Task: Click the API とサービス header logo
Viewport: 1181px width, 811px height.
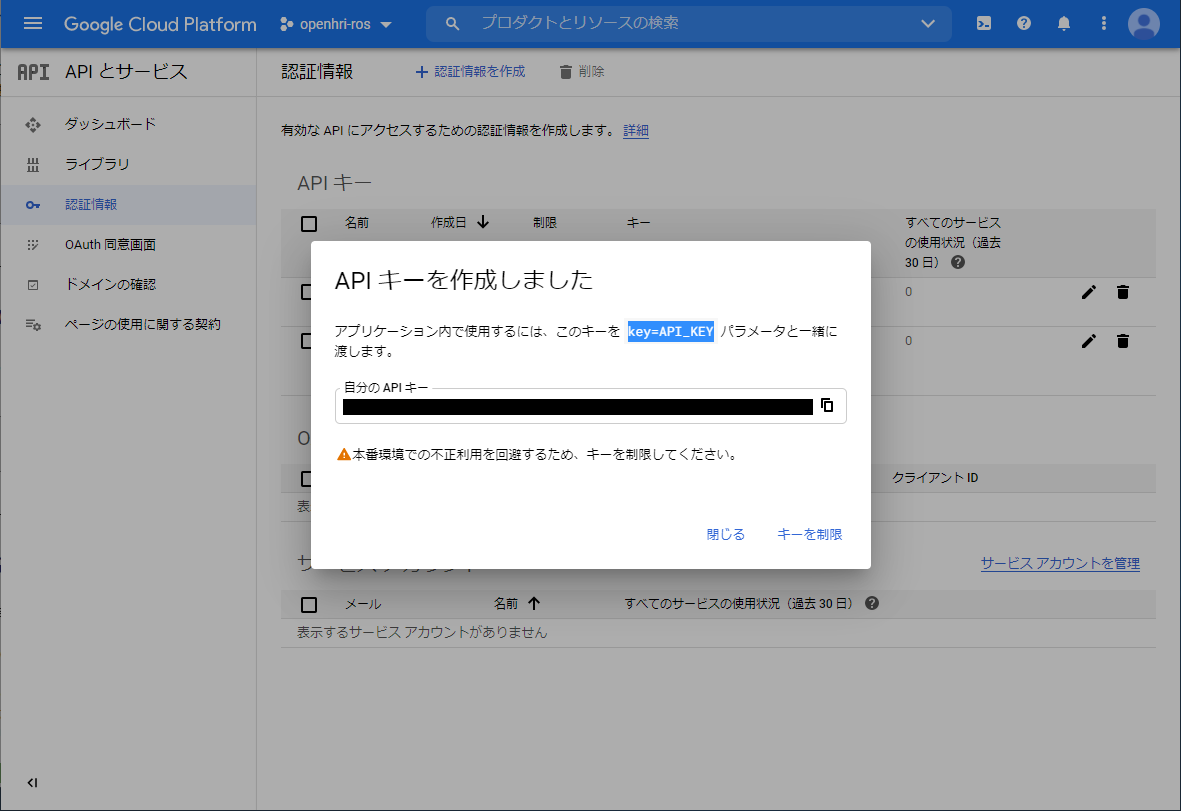Action: tap(33, 72)
